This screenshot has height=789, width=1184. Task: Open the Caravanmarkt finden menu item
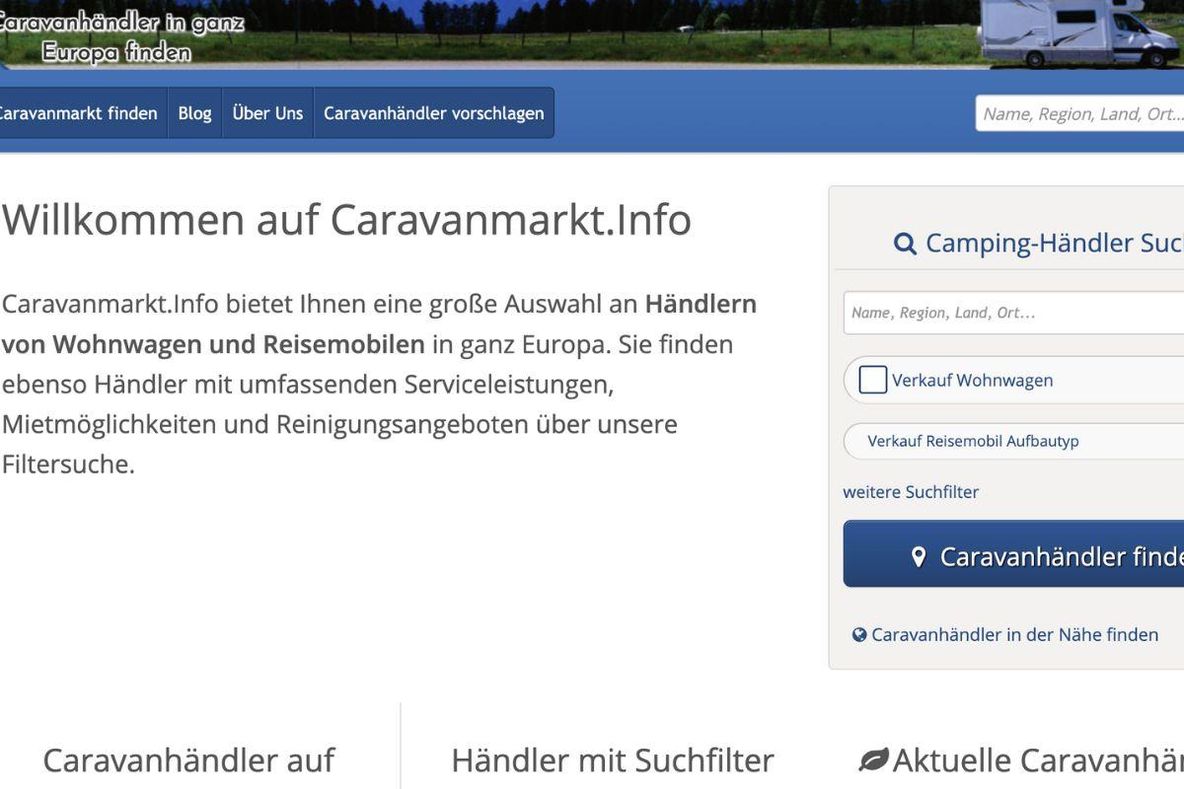click(78, 113)
